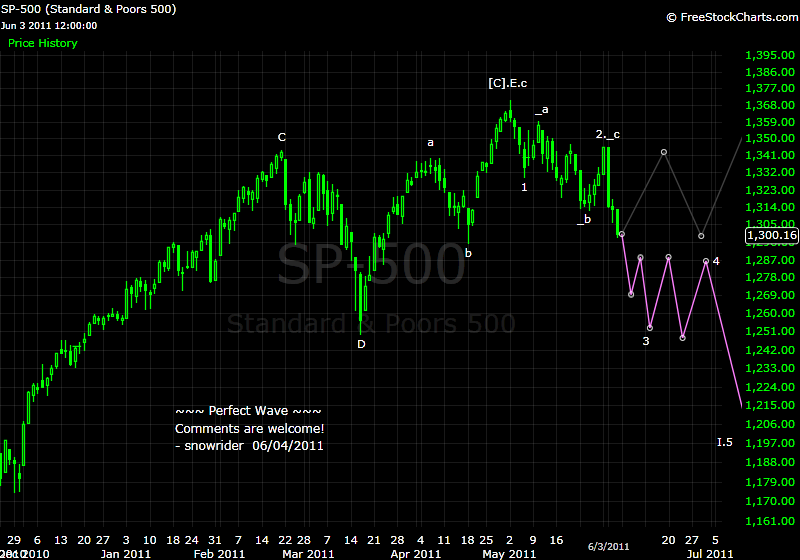Select the wave label C above the February peak
Image resolution: width=800 pixels, height=560 pixels.
tap(282, 137)
